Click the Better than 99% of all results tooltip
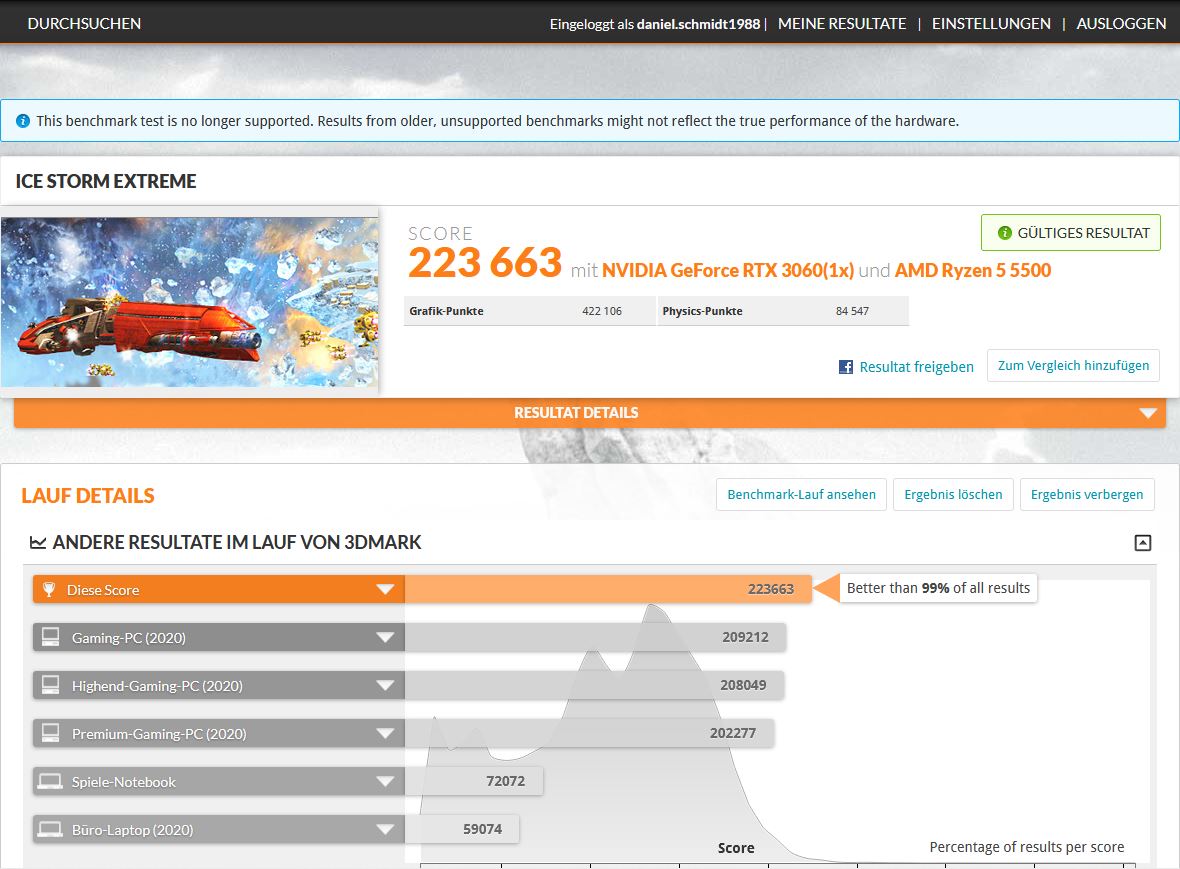This screenshot has width=1180, height=869. point(938,588)
